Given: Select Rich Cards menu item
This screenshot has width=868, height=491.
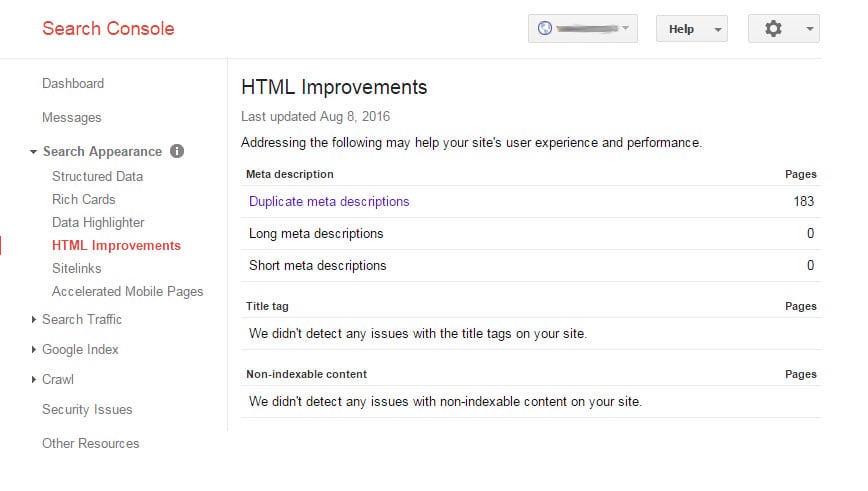Looking at the screenshot, I should click(84, 199).
